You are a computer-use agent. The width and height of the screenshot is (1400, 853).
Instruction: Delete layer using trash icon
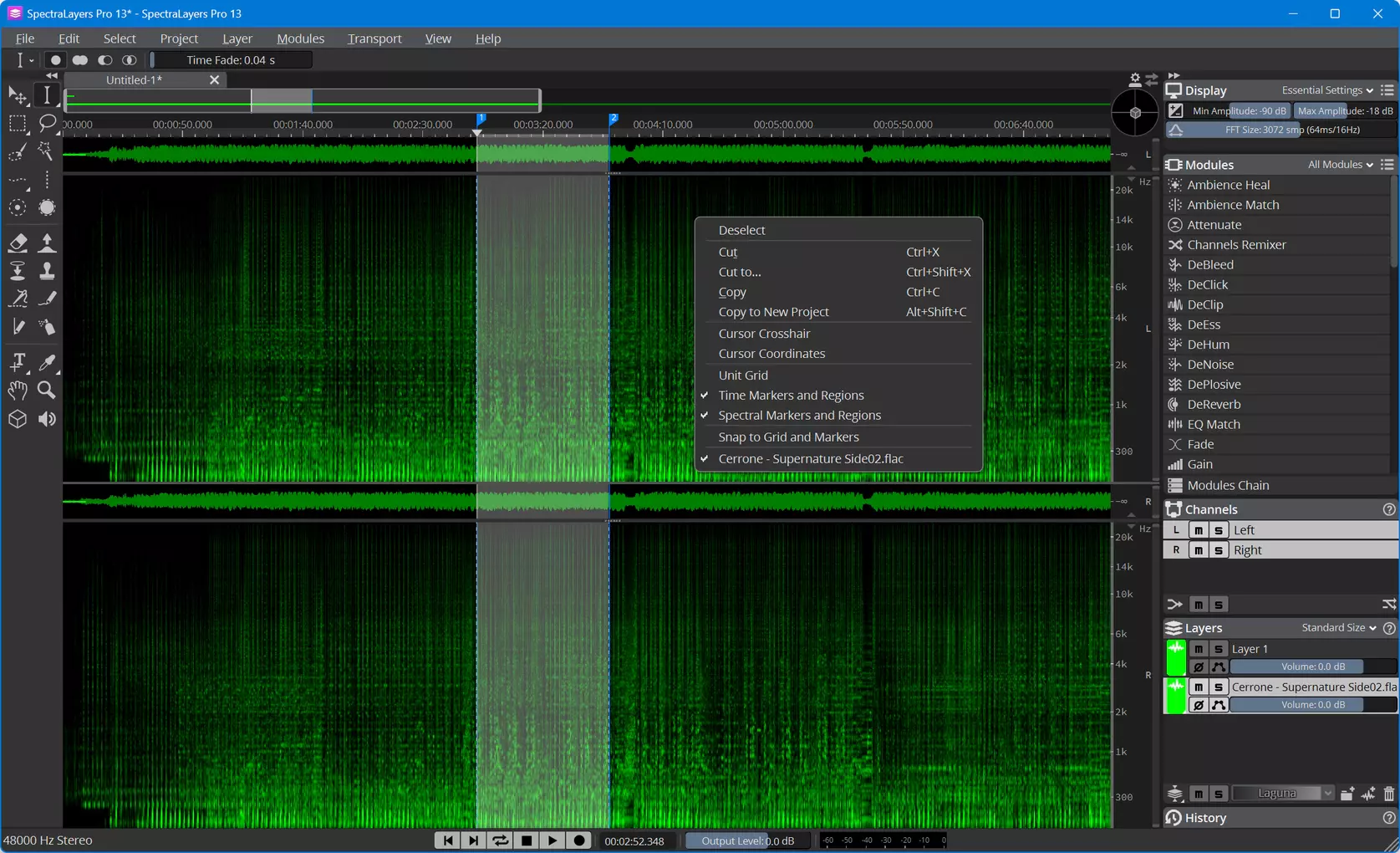click(x=1389, y=794)
